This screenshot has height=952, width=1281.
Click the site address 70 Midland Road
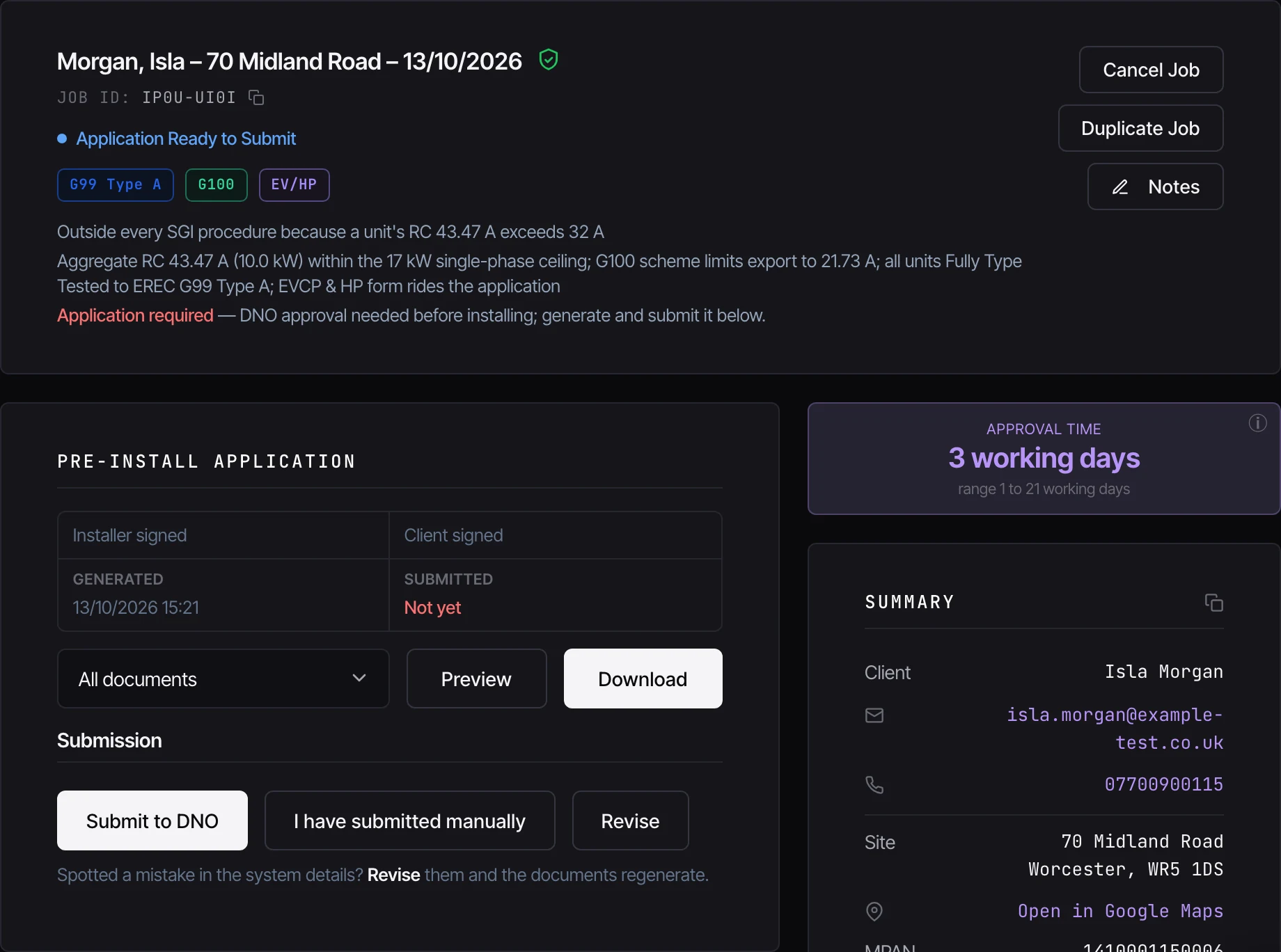(x=1142, y=841)
